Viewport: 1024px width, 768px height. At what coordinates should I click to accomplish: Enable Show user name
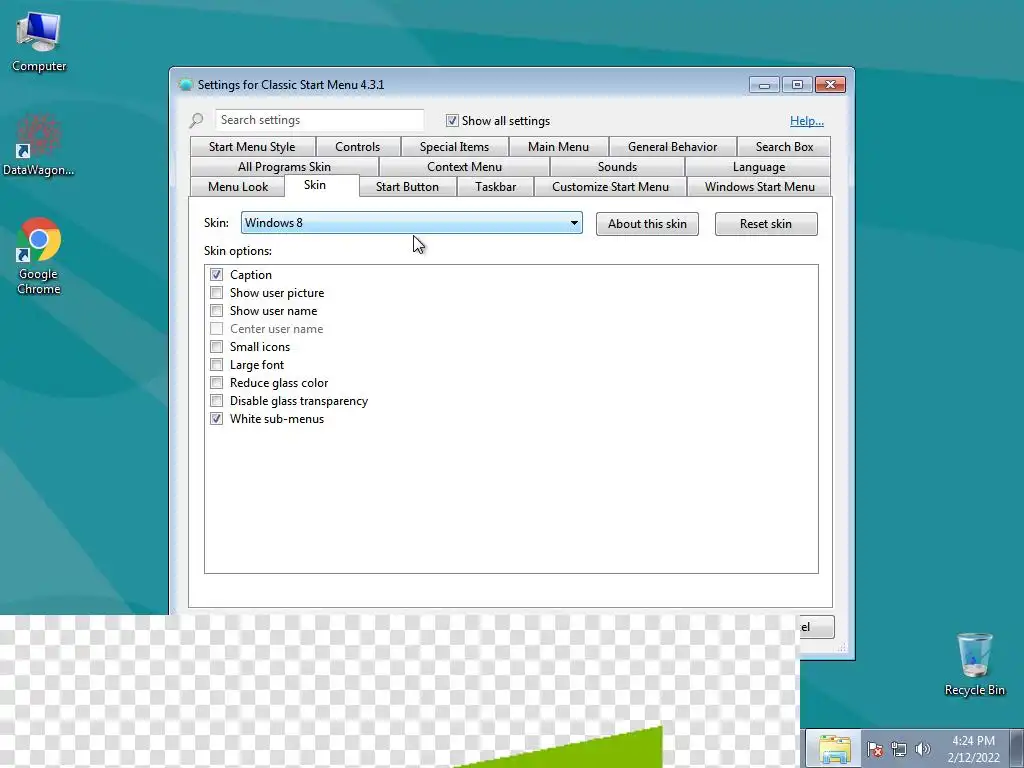click(x=216, y=311)
